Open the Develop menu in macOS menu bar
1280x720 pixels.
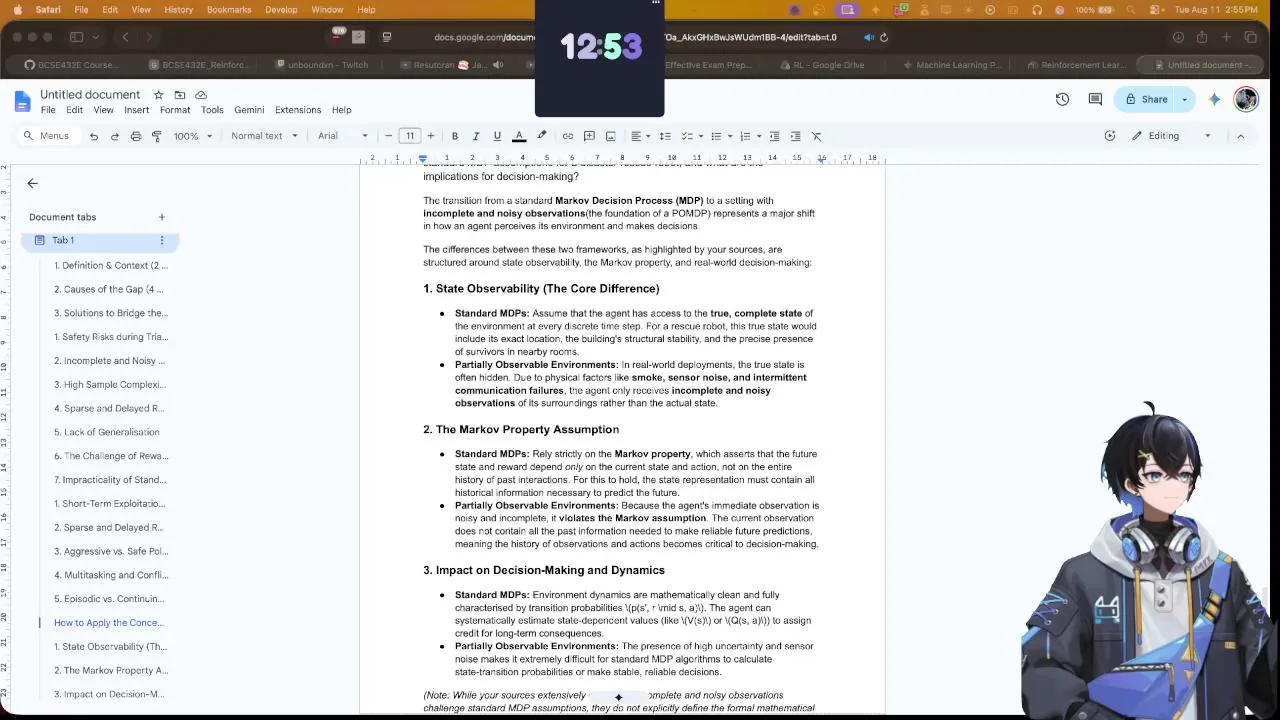[281, 9]
